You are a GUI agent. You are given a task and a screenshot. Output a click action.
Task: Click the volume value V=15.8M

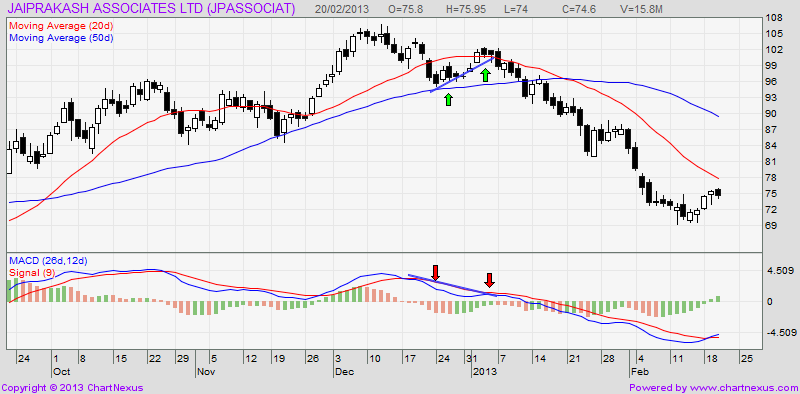(x=641, y=9)
